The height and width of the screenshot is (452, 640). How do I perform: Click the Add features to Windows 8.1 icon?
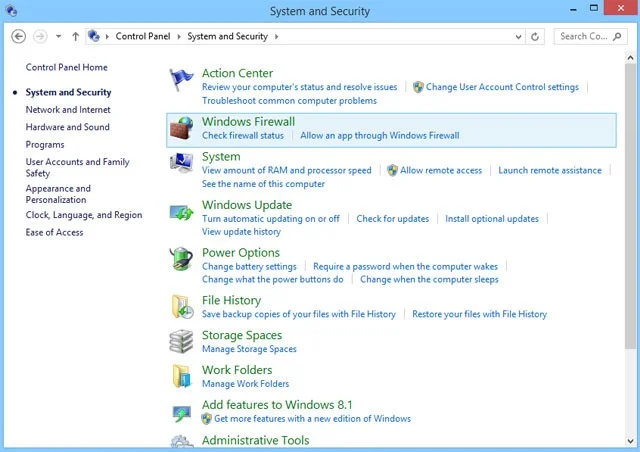(x=181, y=413)
